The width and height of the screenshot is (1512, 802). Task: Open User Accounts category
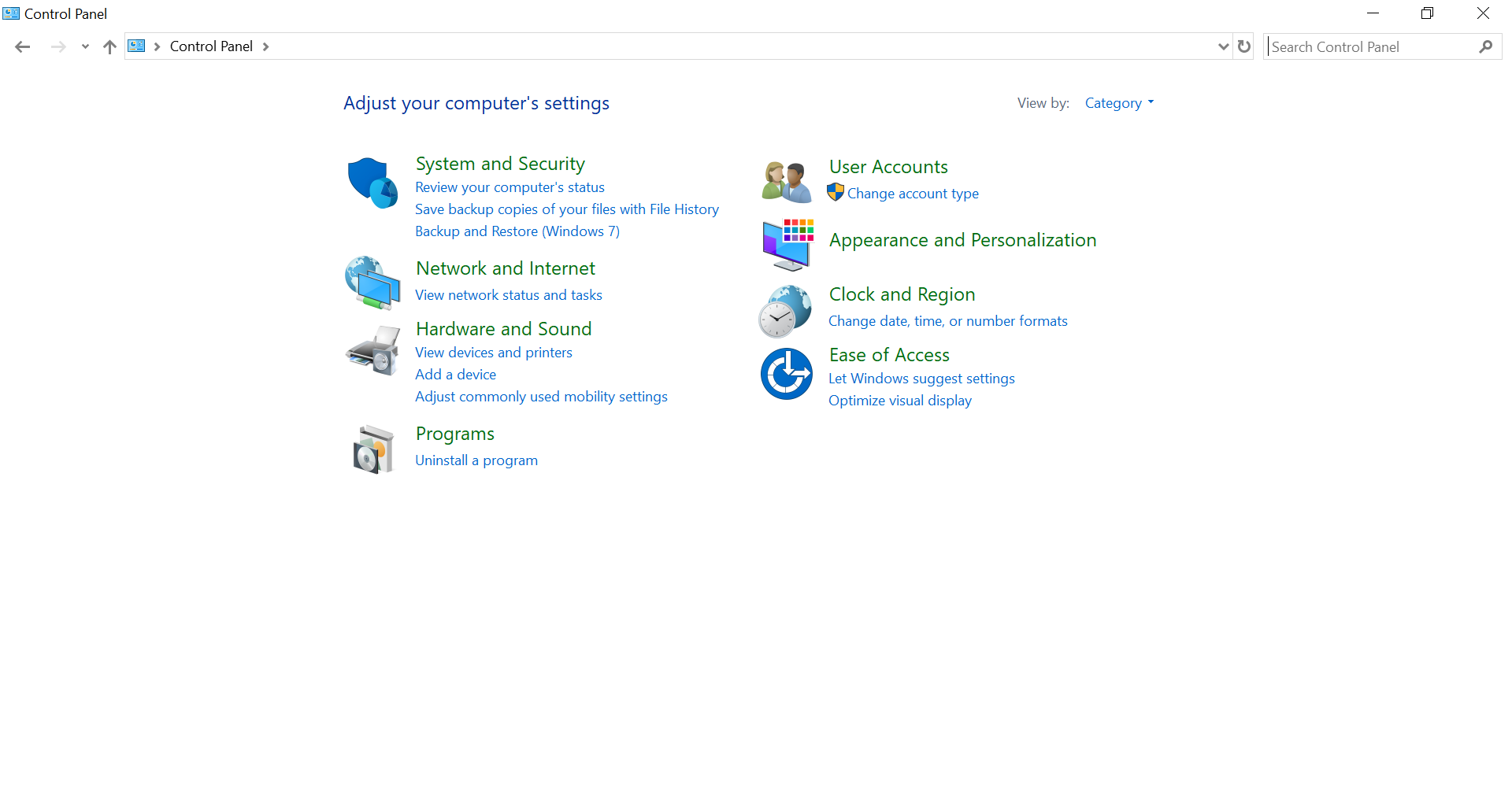point(888,167)
